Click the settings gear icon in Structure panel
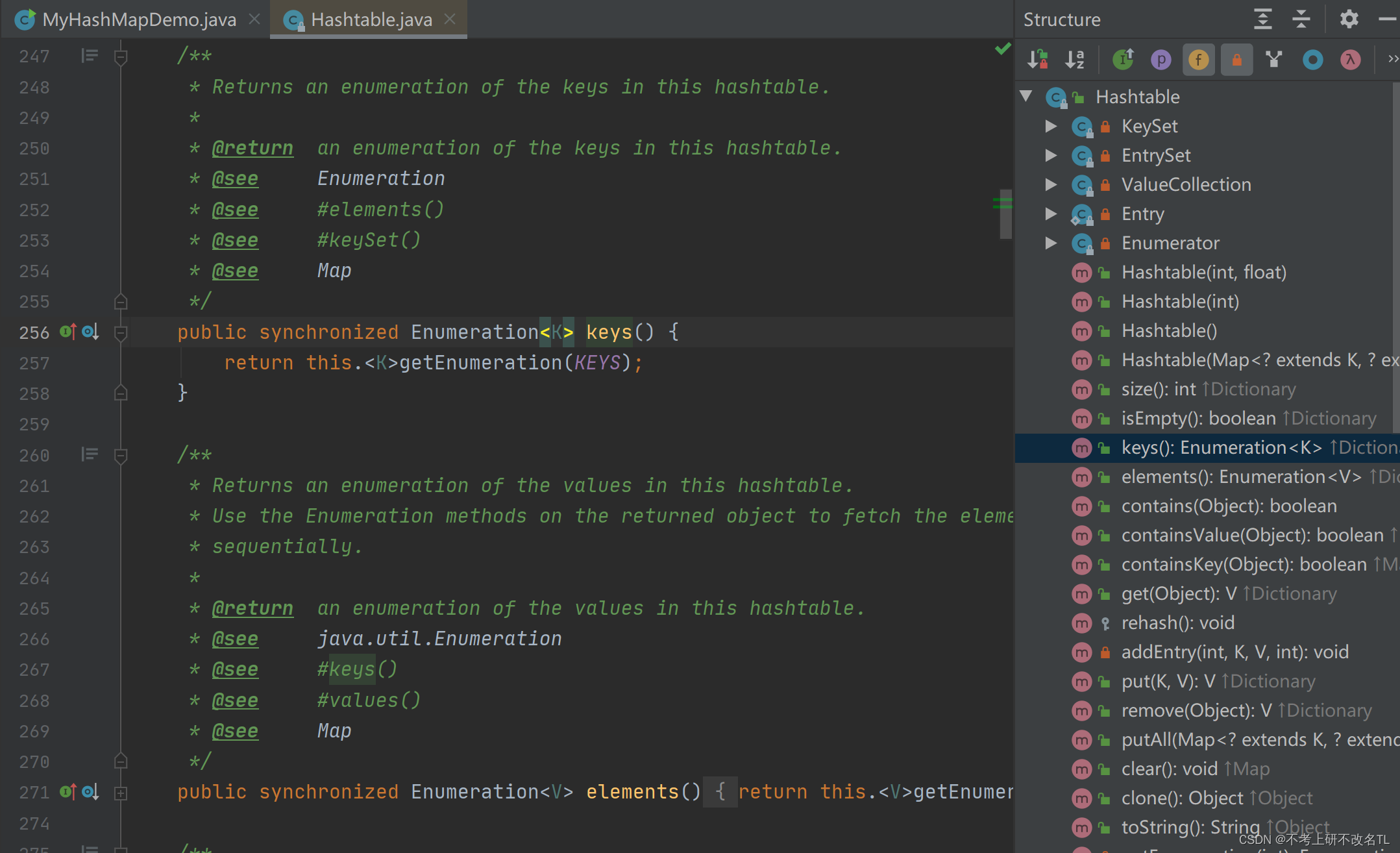Screen dimensions: 1400x853 pos(1348,18)
